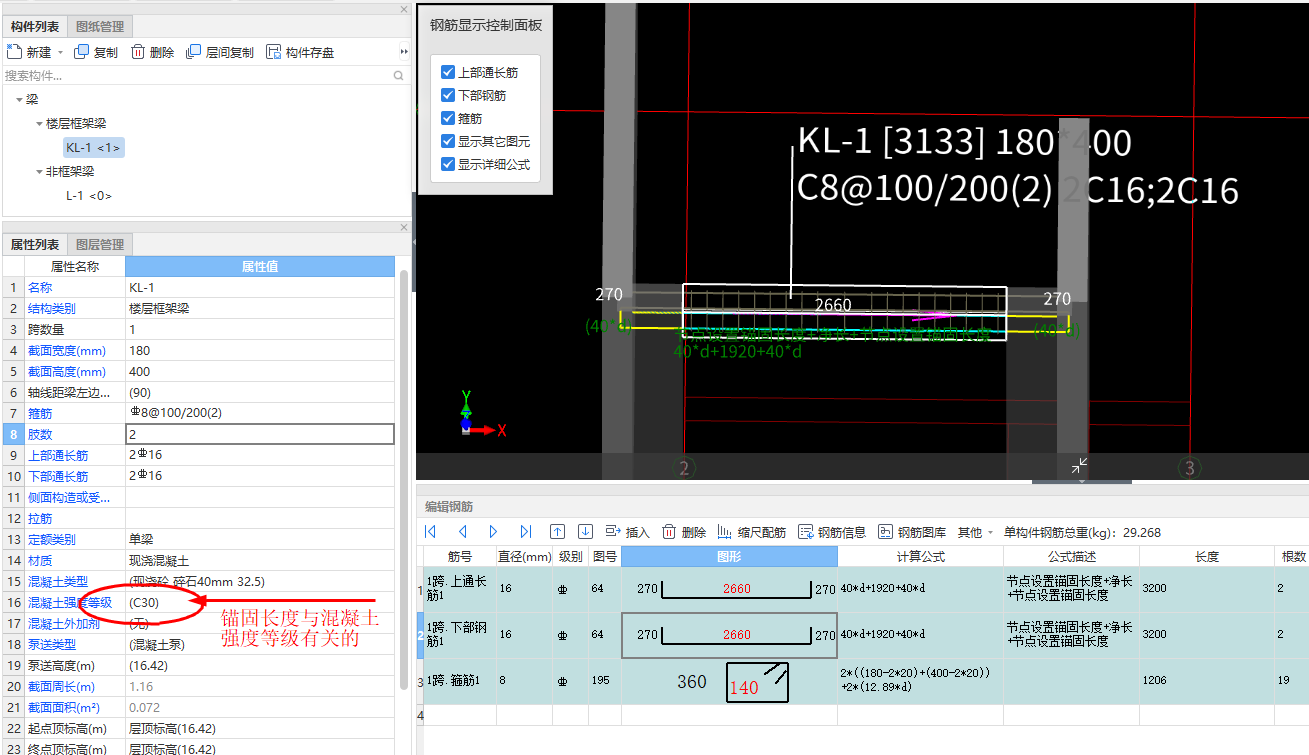Viewport: 1309px width, 755px height.
Task: Click the search magnifier in component list
Action: point(399,76)
